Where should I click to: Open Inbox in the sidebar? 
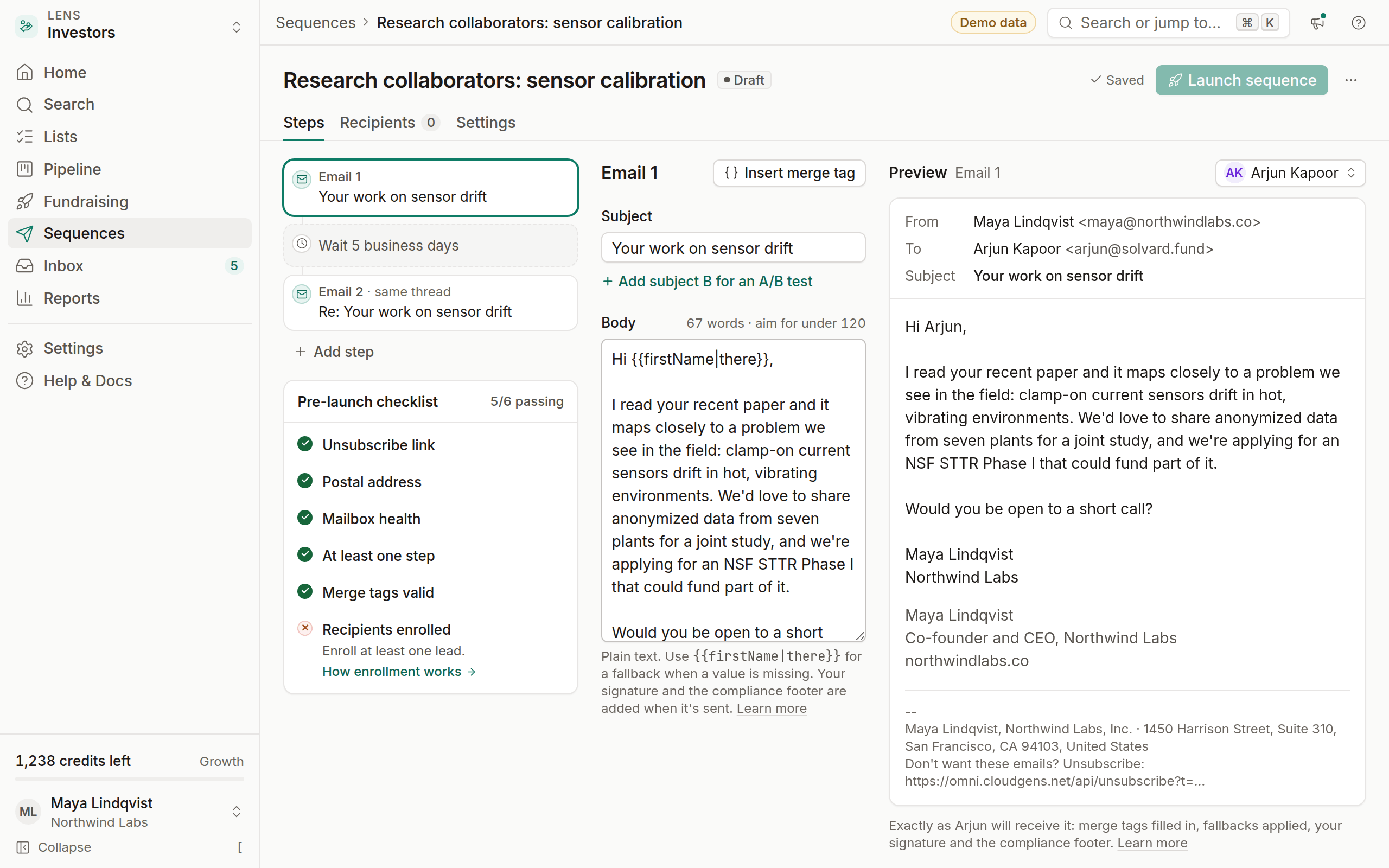[x=130, y=266]
